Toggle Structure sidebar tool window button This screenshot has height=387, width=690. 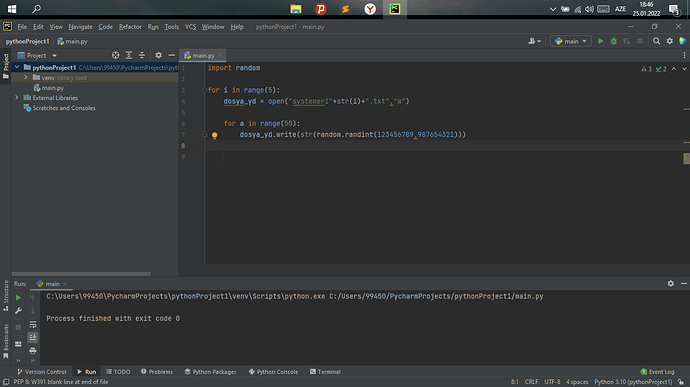coord(6,295)
